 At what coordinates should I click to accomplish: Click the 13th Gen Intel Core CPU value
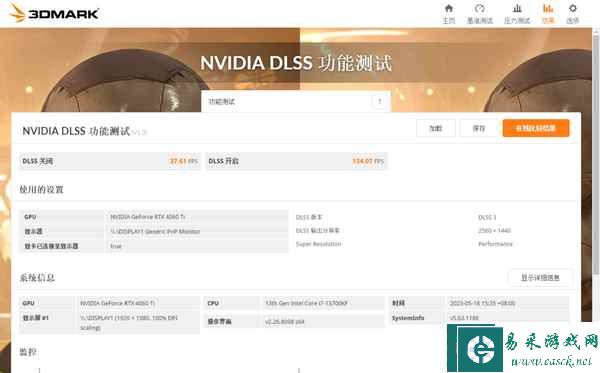306,303
